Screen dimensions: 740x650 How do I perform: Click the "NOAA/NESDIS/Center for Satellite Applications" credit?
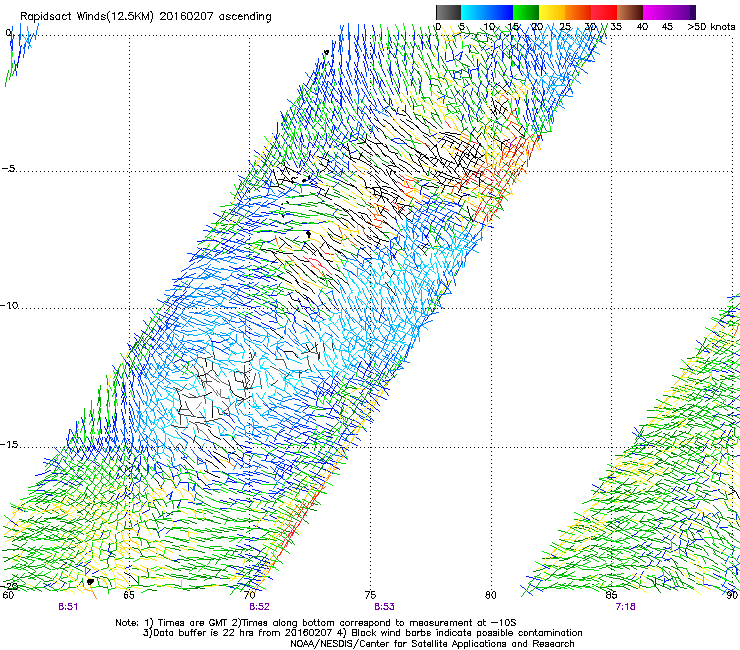coord(432,644)
